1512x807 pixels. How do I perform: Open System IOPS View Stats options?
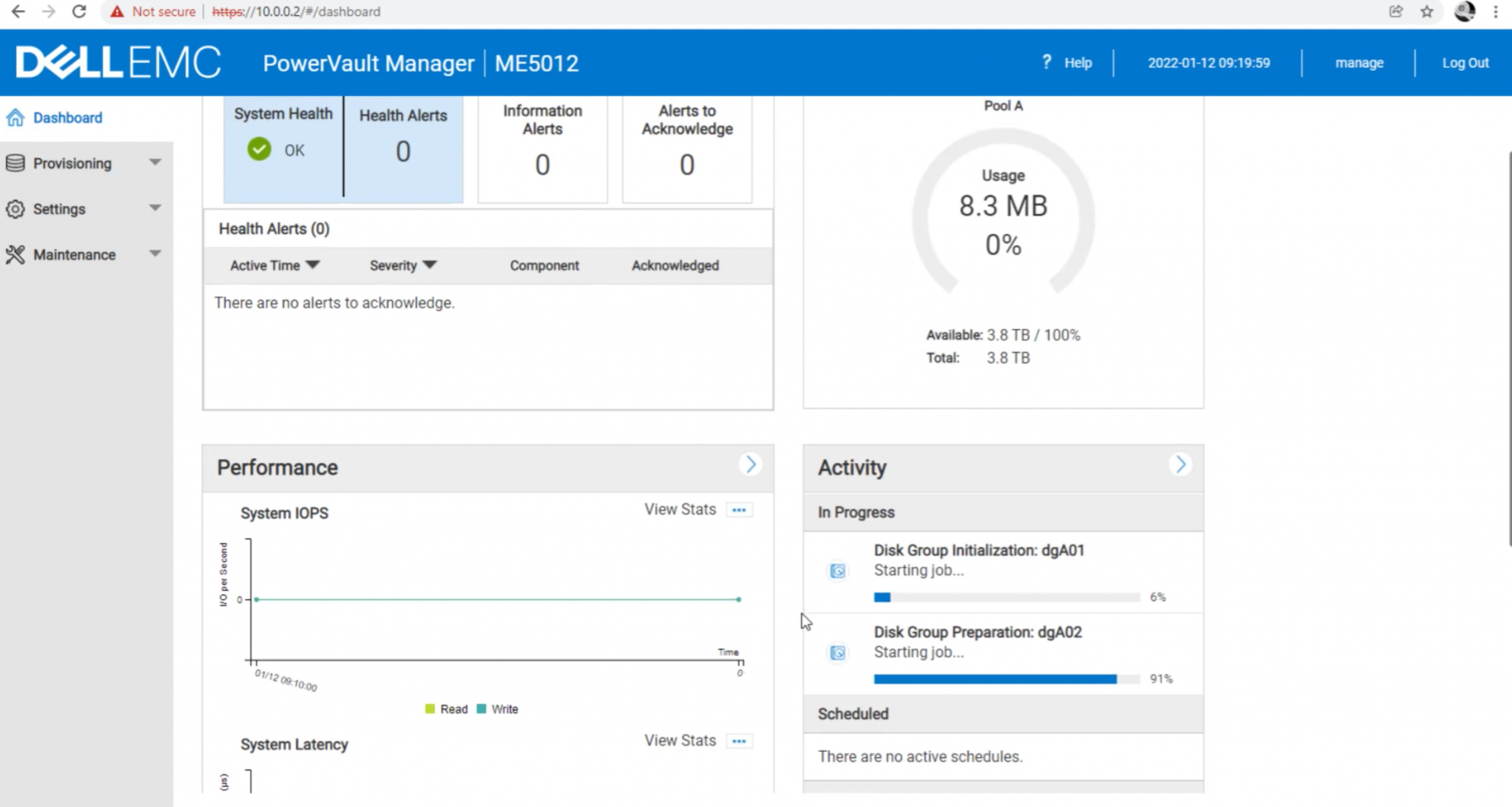coord(739,510)
